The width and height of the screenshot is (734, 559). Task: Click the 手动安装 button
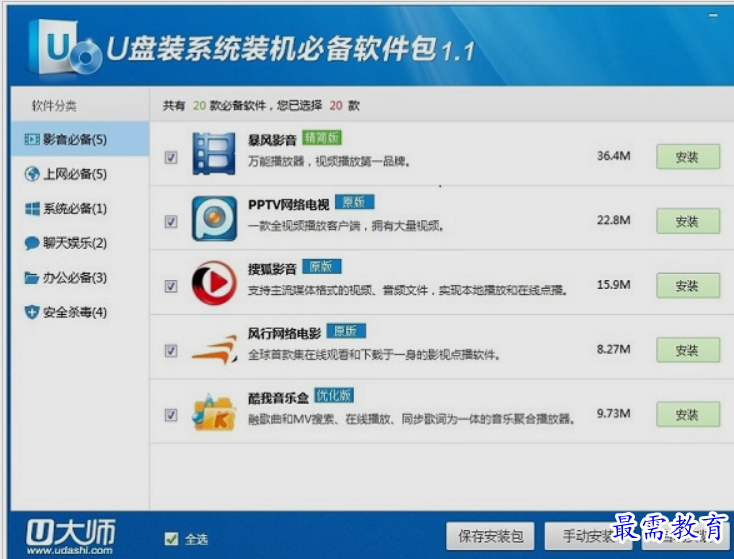(x=587, y=536)
